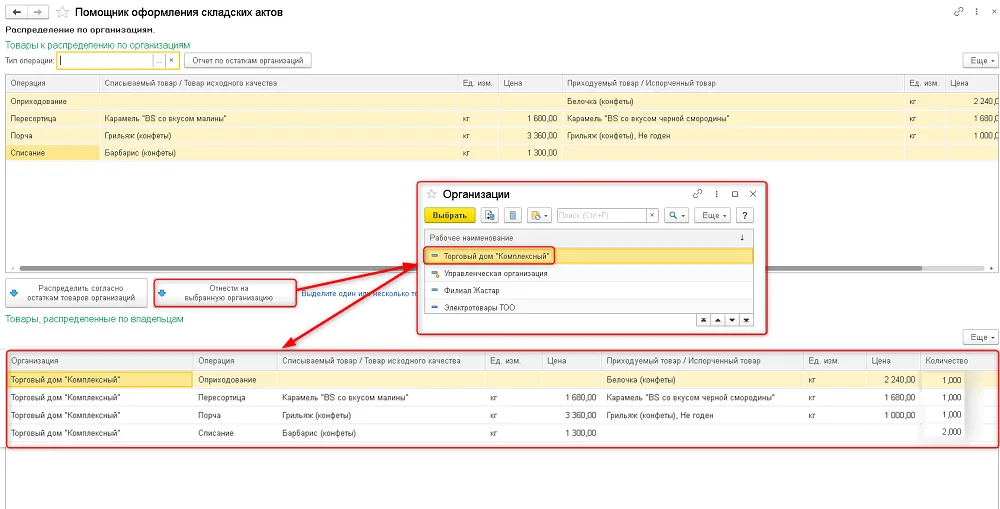
Task: Star the Помощник оформления складских актов page
Action: pos(62,12)
